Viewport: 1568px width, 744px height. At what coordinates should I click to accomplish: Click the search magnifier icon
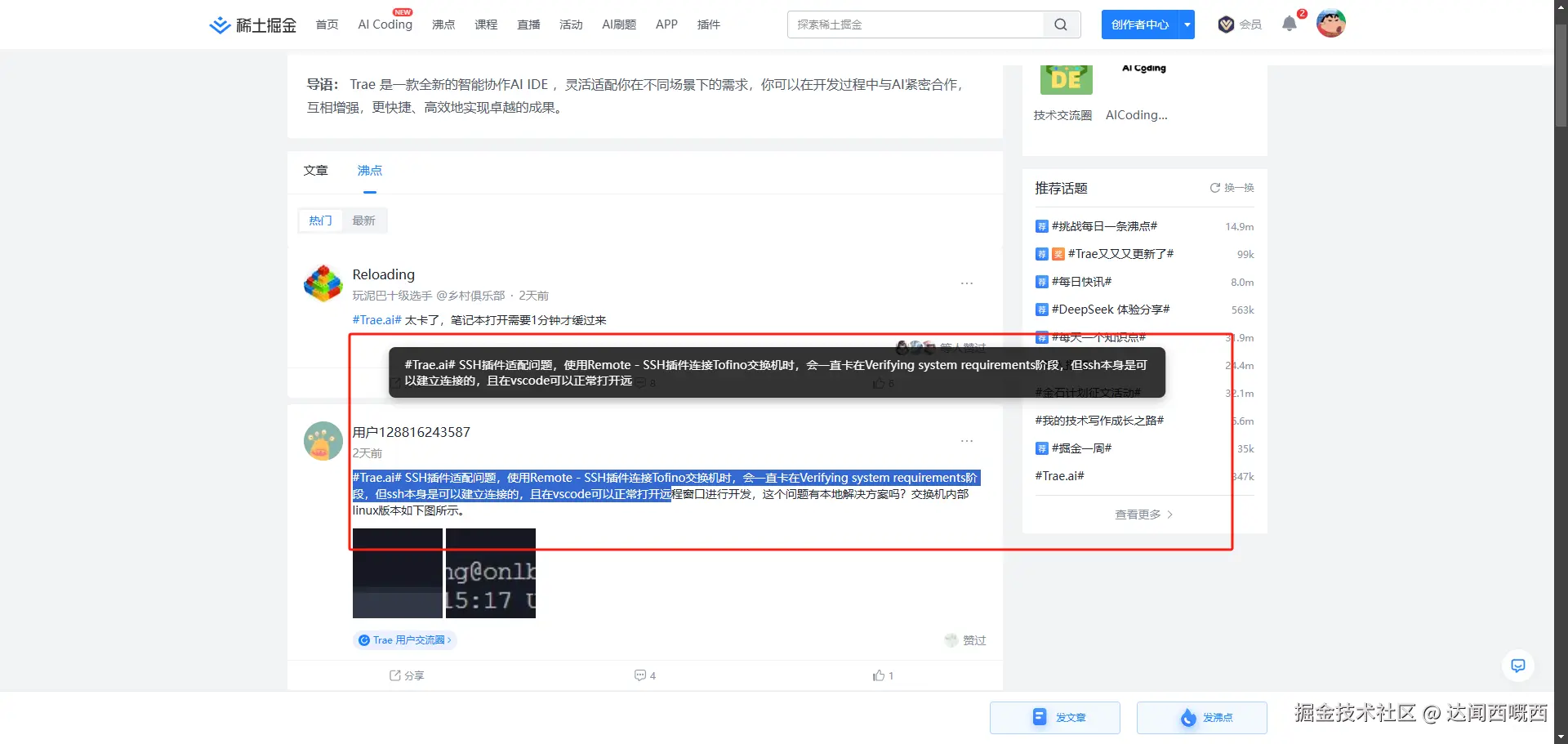click(1060, 25)
